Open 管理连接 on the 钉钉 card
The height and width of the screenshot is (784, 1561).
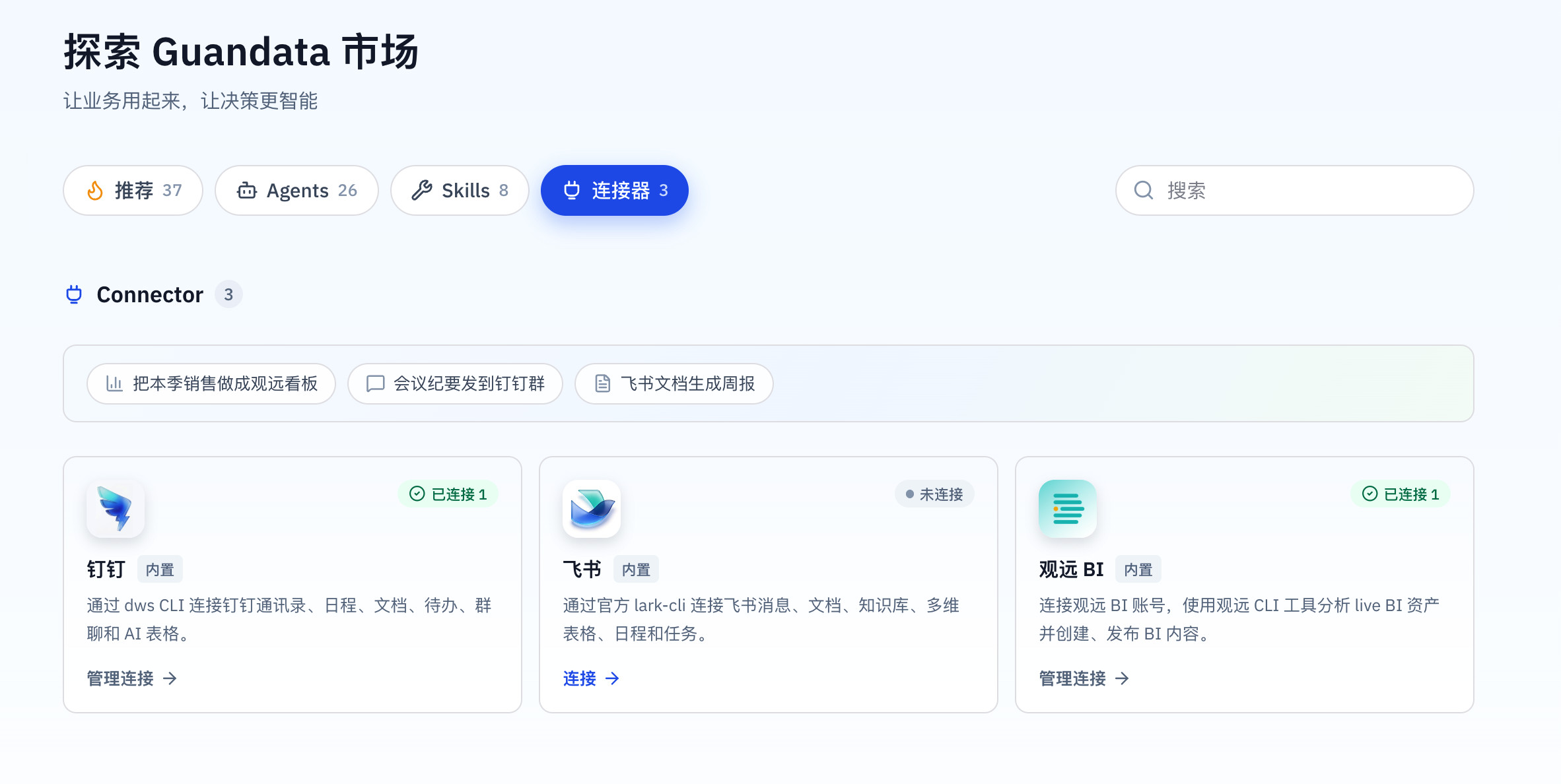click(132, 678)
